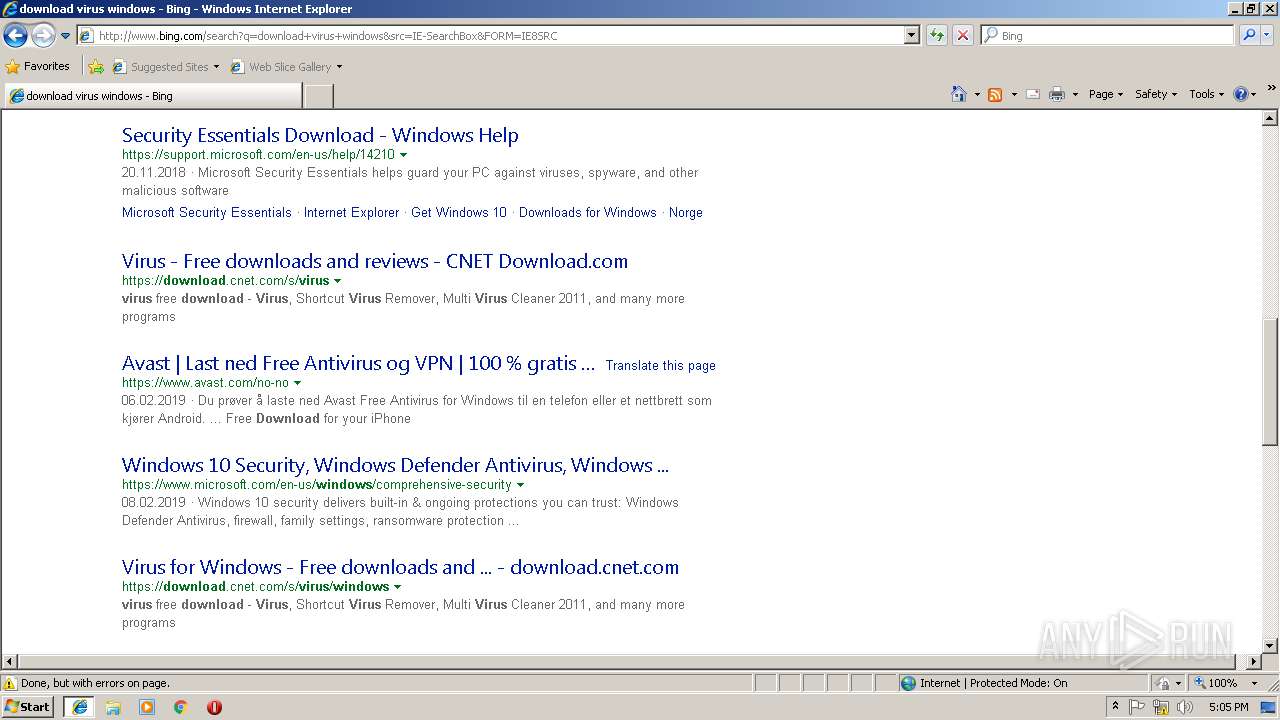Screen dimensions: 1280x720
Task: Open the red Opera taskbar icon
Action: click(x=214, y=707)
